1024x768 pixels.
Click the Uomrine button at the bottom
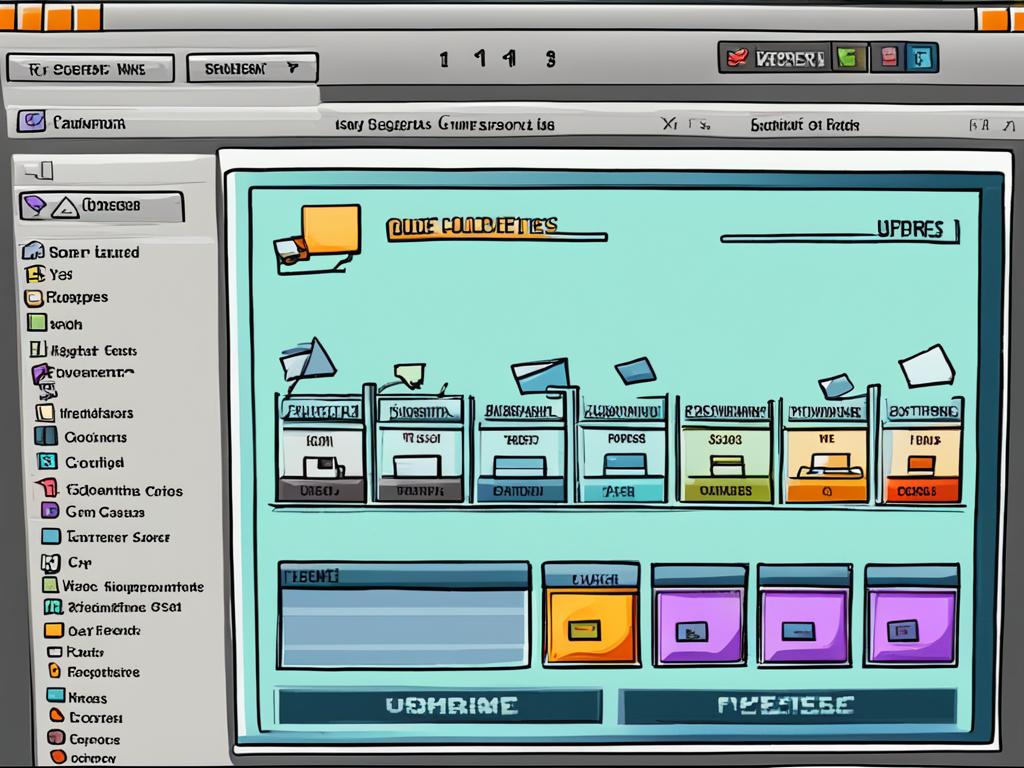coord(439,706)
